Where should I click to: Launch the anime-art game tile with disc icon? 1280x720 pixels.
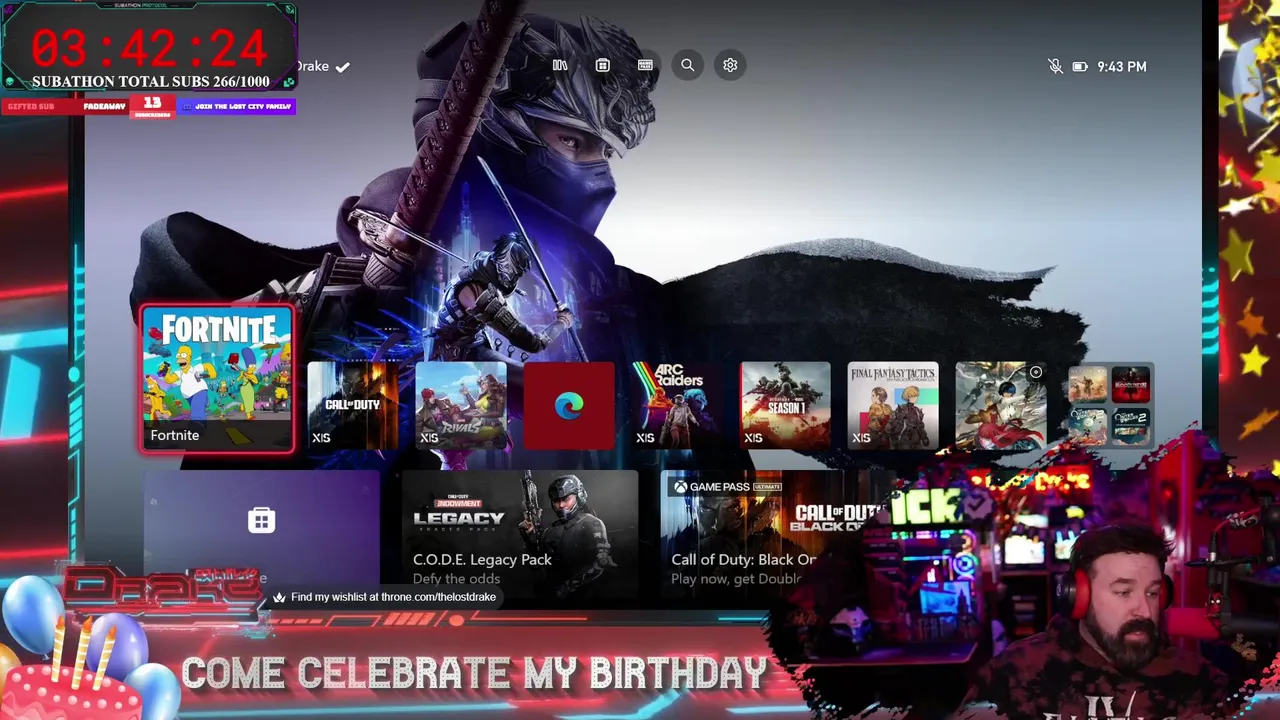click(x=1001, y=405)
